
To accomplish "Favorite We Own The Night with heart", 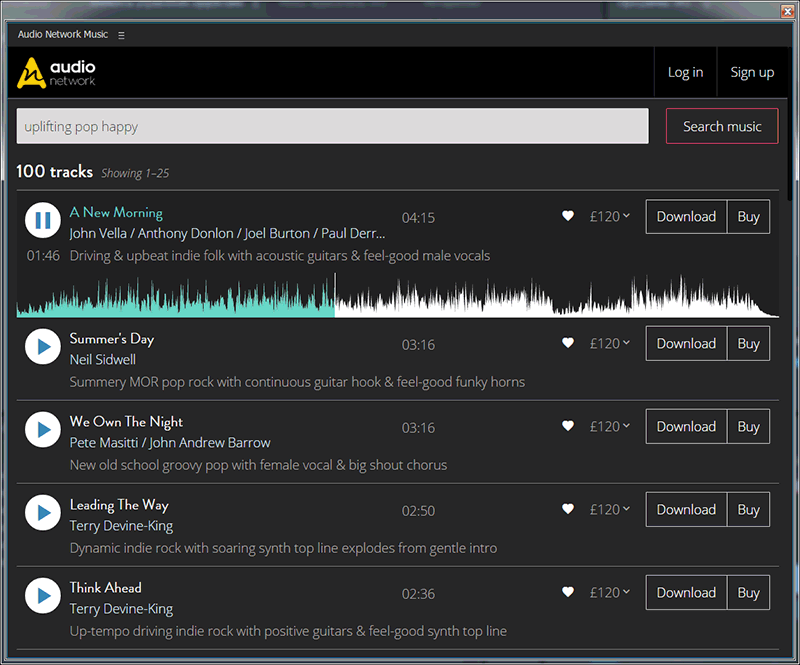I will point(568,426).
